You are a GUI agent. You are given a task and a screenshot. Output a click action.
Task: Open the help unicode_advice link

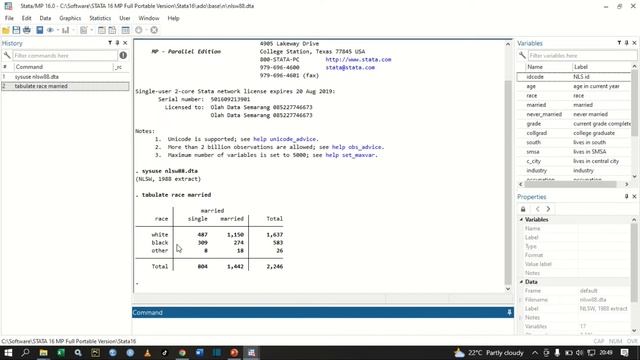click(286, 139)
